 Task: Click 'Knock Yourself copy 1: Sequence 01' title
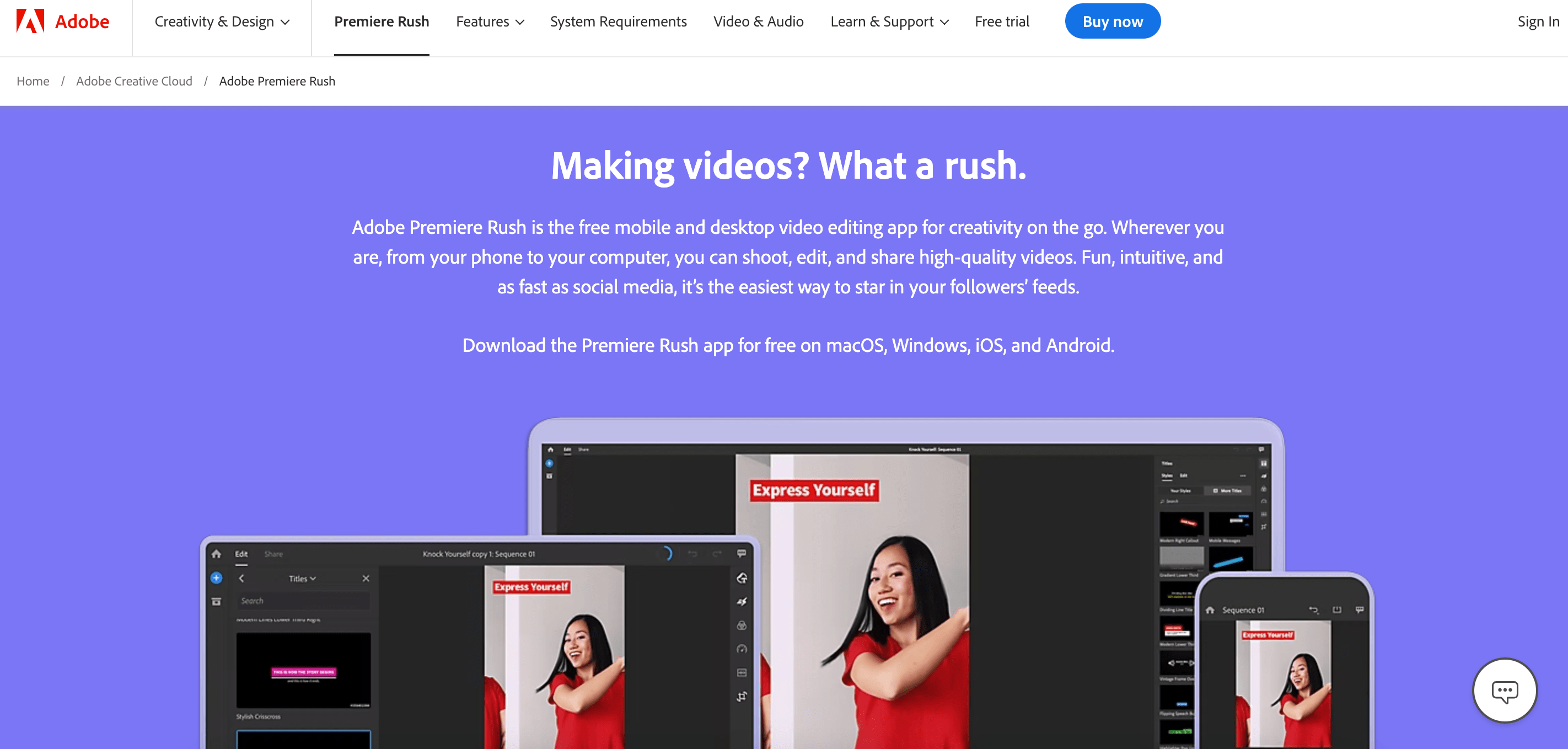(x=479, y=554)
